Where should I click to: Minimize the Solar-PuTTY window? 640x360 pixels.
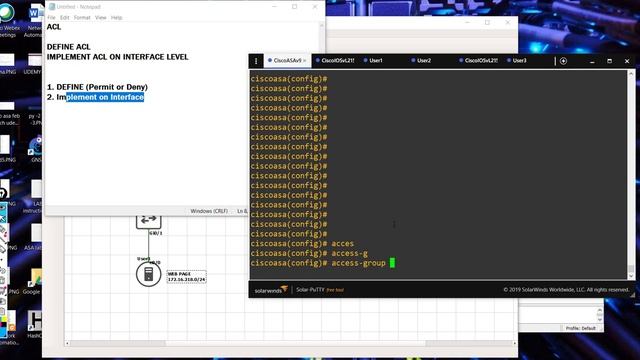point(592,61)
